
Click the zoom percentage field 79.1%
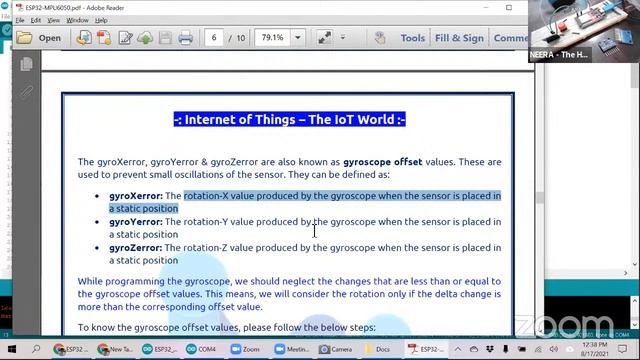272,38
